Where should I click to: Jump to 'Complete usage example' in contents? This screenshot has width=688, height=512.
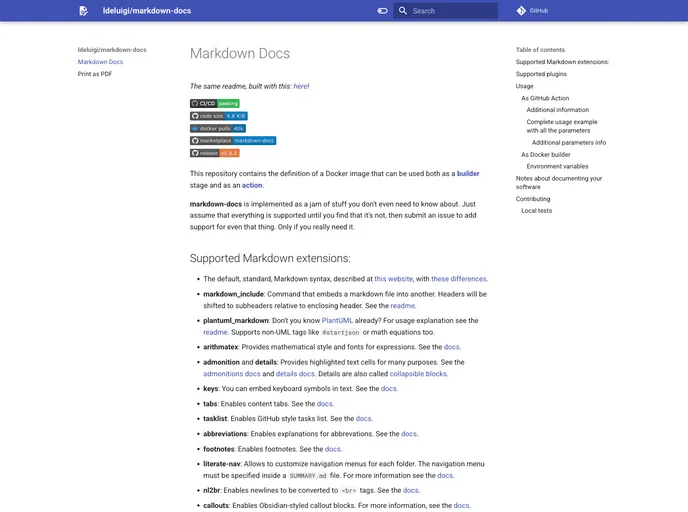(562, 126)
